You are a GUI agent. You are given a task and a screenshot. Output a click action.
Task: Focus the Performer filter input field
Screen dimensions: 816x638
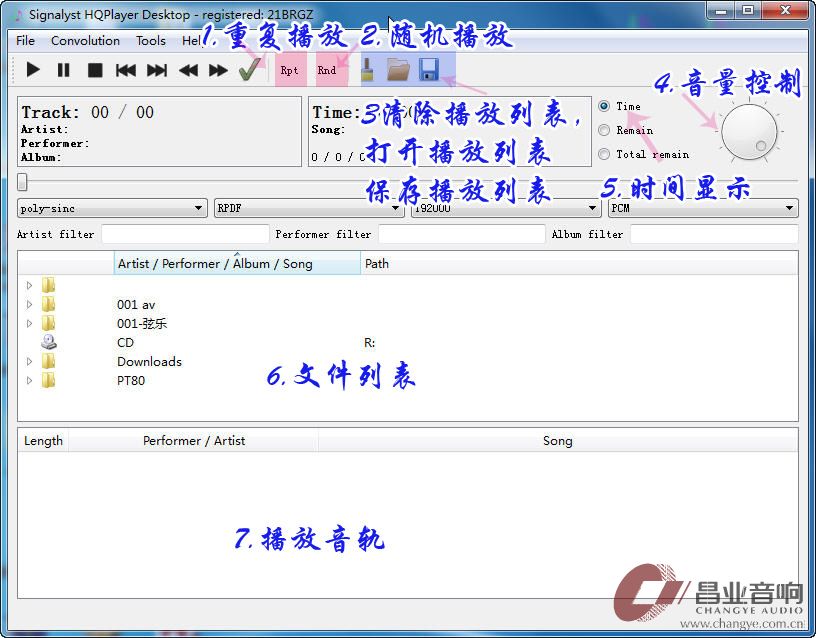point(462,234)
